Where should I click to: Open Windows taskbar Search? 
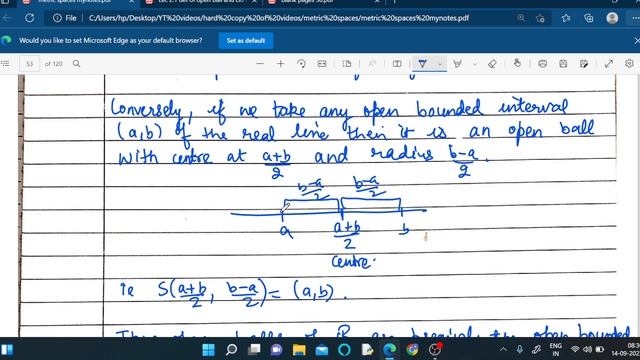[231, 350]
